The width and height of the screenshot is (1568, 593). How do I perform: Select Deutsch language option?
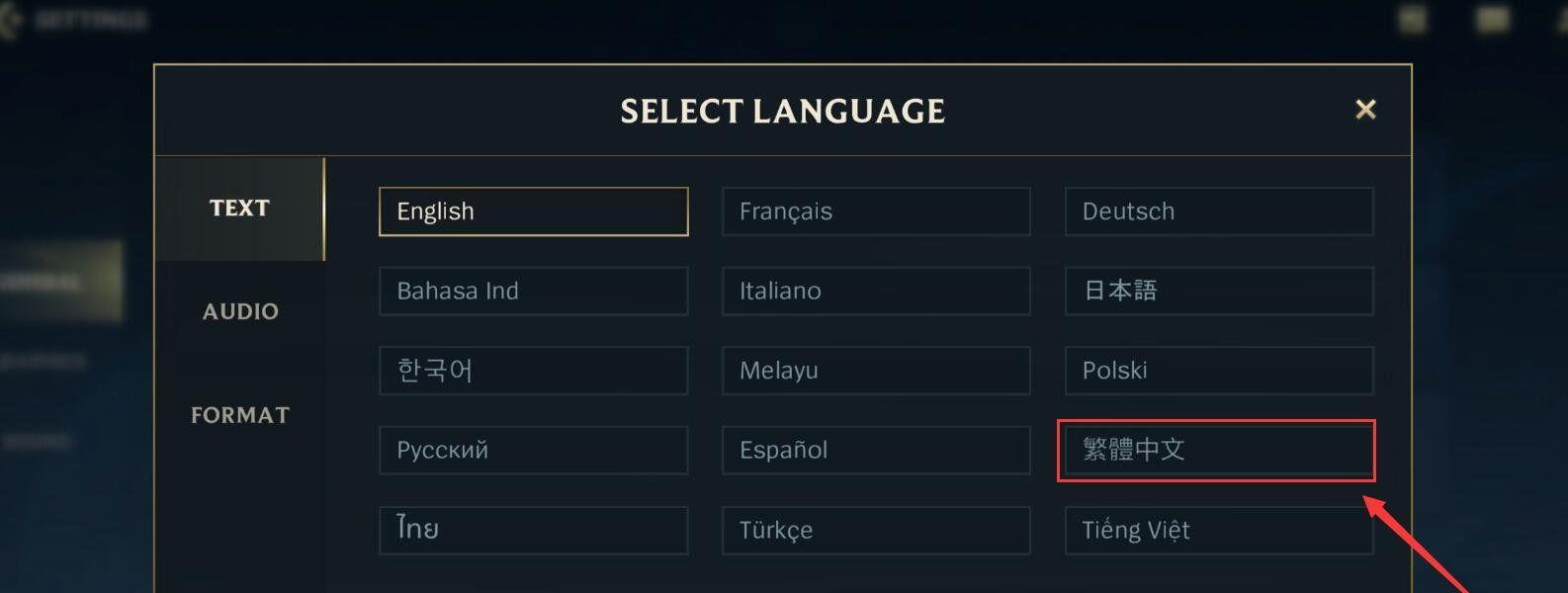click(x=1219, y=212)
